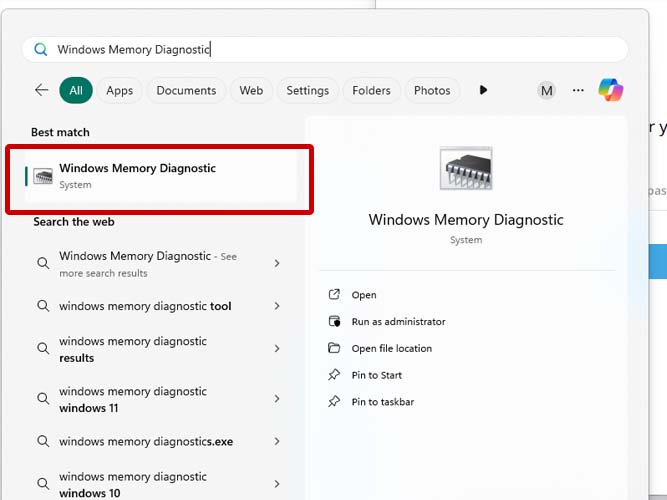Switch to the Apps filter tab

click(x=119, y=90)
